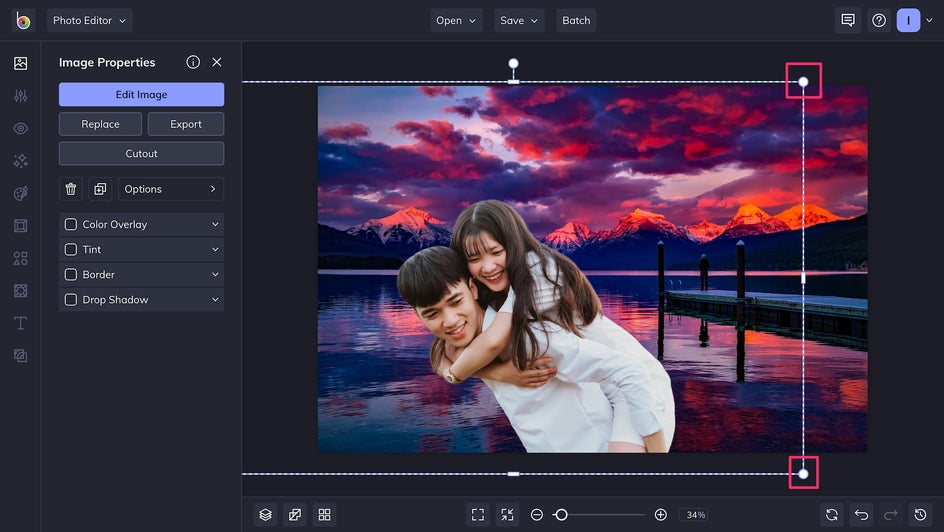Click the zoom slider handle
The height and width of the screenshot is (532, 944).
tap(561, 514)
